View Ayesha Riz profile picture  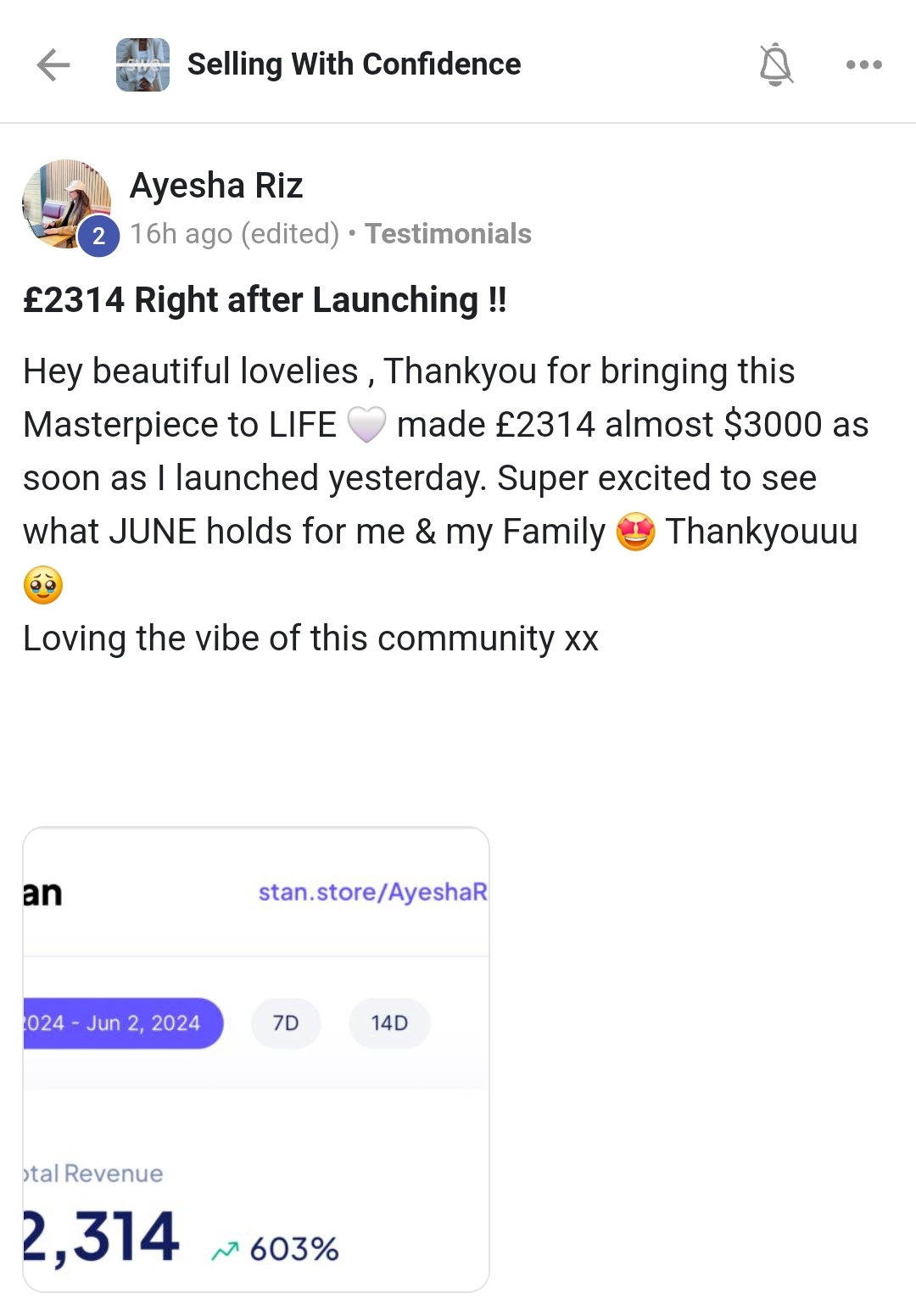click(x=66, y=204)
